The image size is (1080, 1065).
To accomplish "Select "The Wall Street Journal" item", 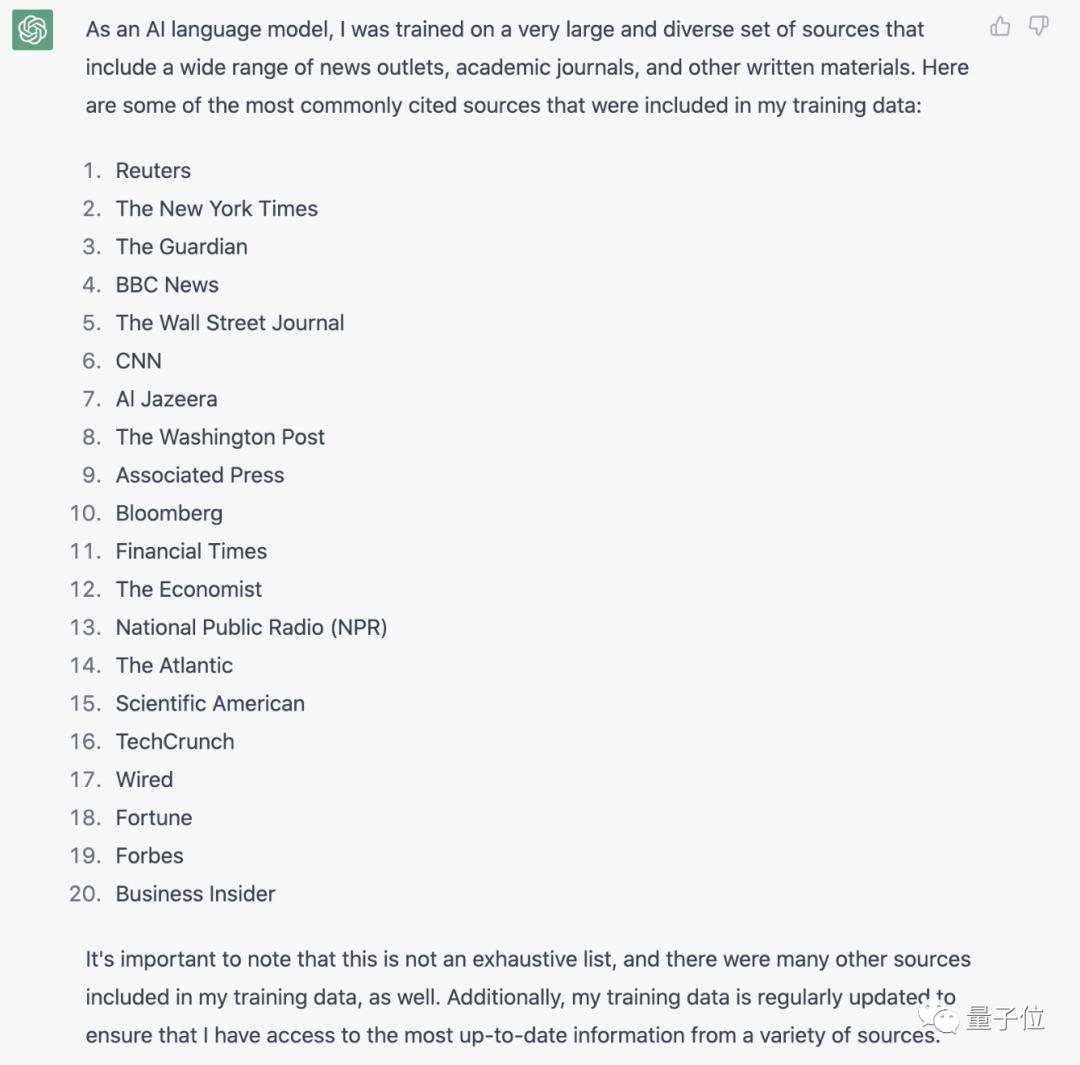I will click(230, 323).
